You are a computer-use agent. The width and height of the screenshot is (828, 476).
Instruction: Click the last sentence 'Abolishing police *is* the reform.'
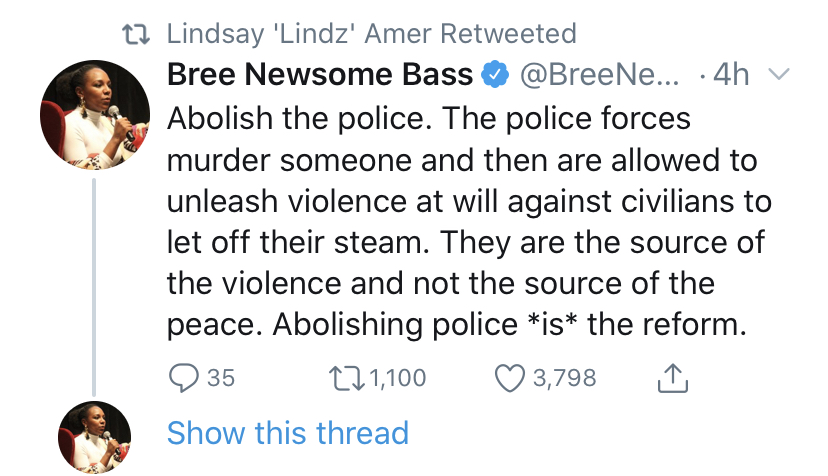[x=510, y=324]
